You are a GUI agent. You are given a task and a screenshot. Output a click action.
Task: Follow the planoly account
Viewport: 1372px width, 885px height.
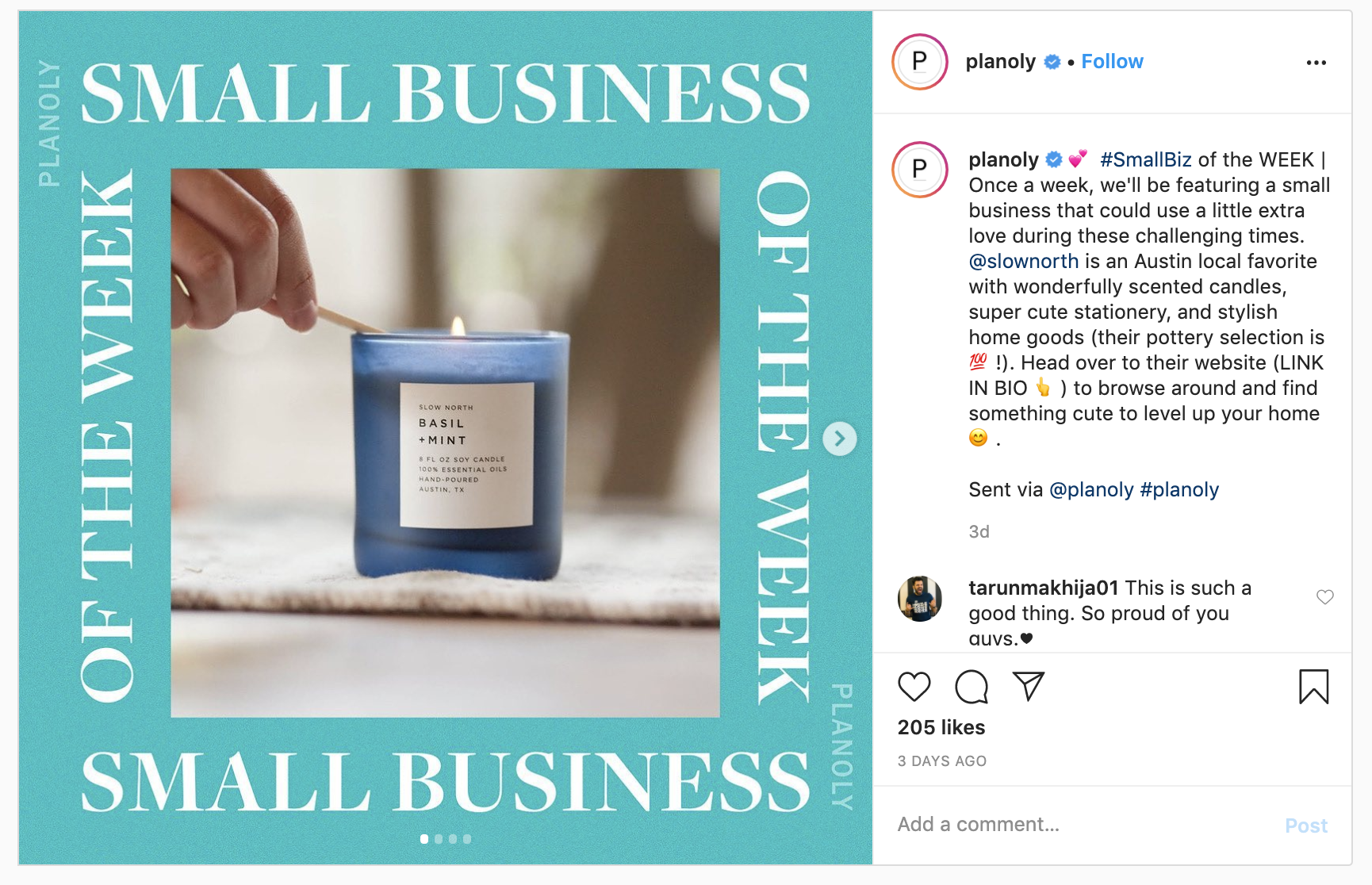coord(1112,62)
